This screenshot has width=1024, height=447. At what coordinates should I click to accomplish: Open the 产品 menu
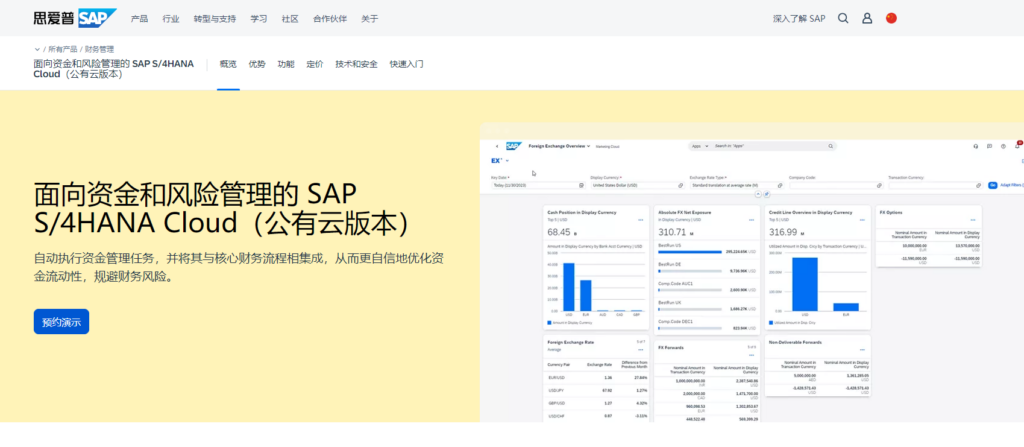(x=139, y=18)
